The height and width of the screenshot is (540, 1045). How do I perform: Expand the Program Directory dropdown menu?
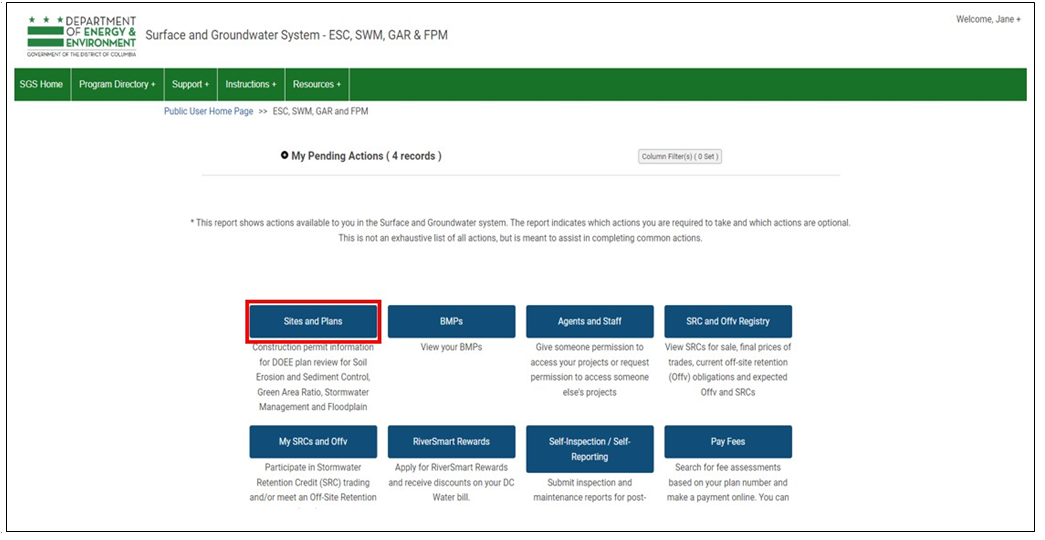pos(116,85)
